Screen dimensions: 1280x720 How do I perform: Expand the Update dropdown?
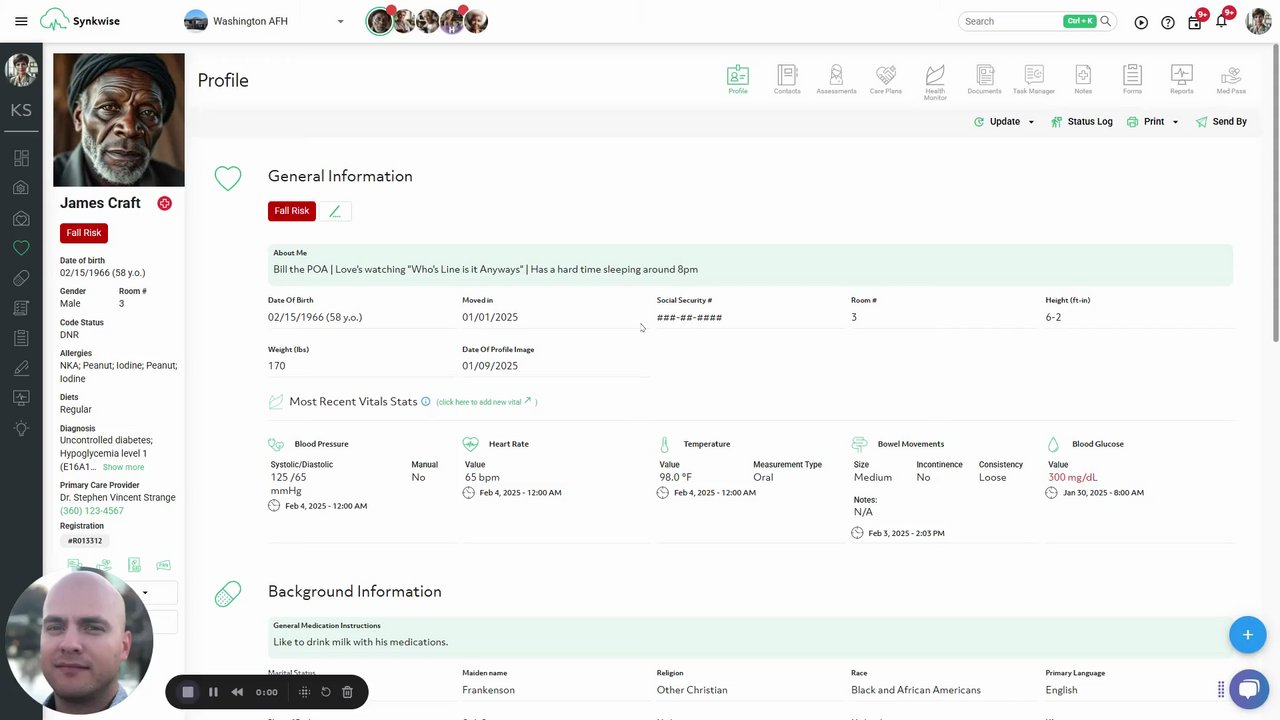tap(1004, 122)
